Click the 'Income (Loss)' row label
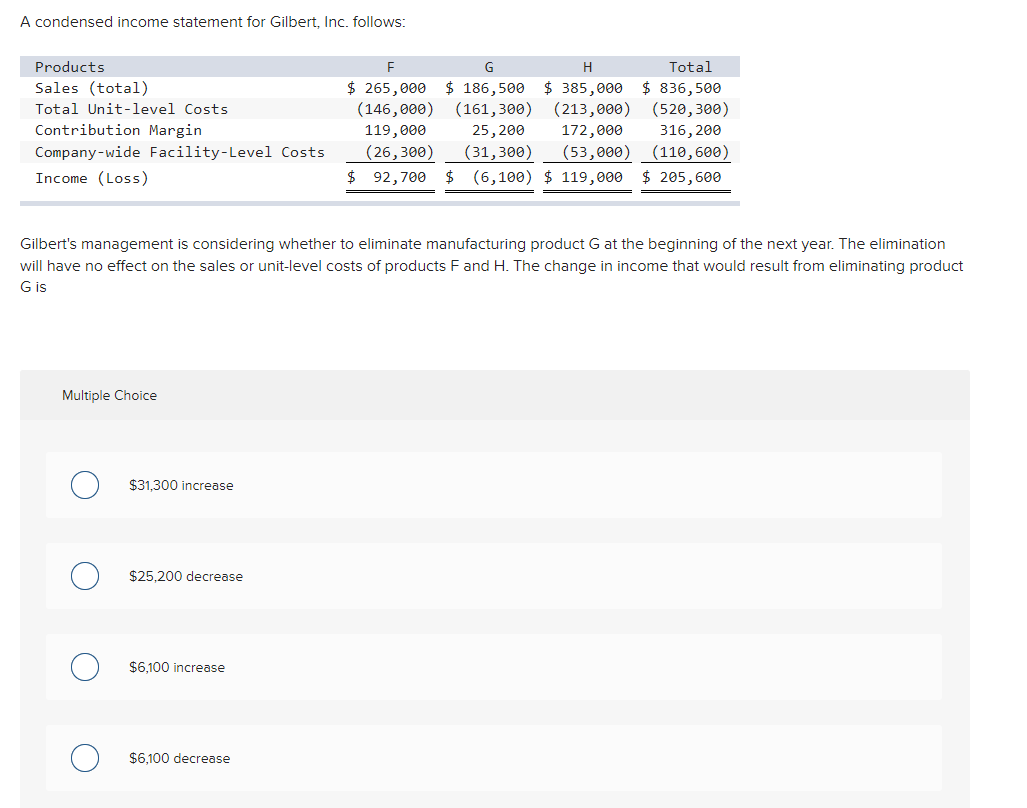 click(x=92, y=178)
